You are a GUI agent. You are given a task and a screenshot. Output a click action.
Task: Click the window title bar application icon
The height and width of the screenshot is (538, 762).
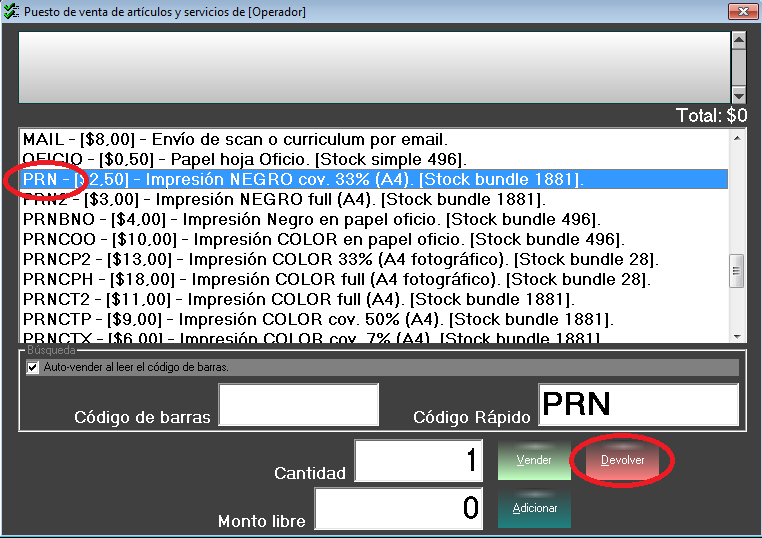(x=11, y=11)
